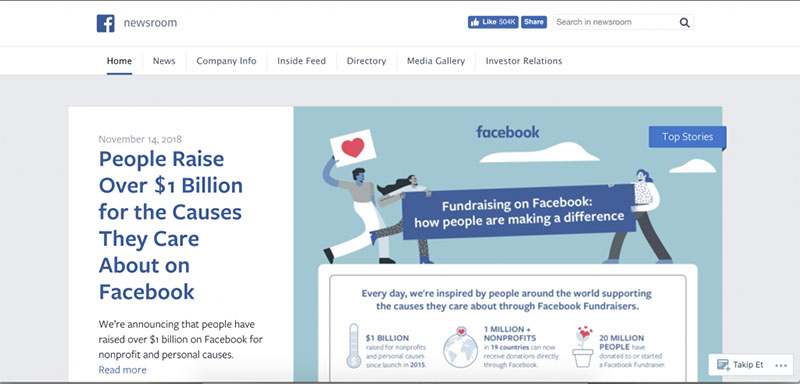Focus the Search in newsroom field
The width and height of the screenshot is (800, 384).
(x=615, y=22)
